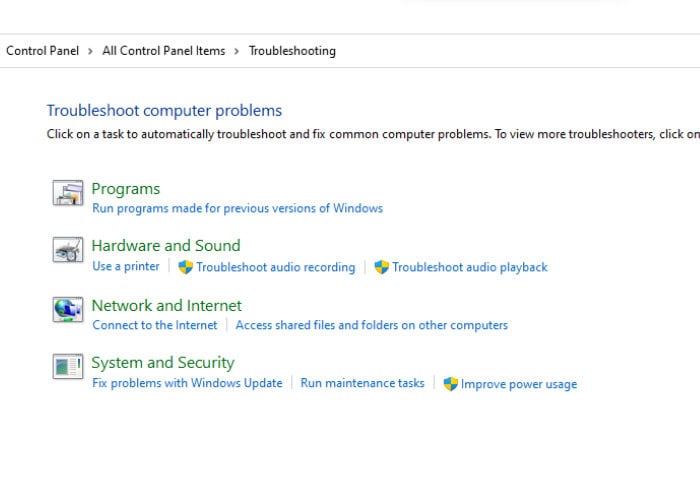Click the Hardware and Sound printer icon
Viewport: 700px width, 500px height.
68,250
